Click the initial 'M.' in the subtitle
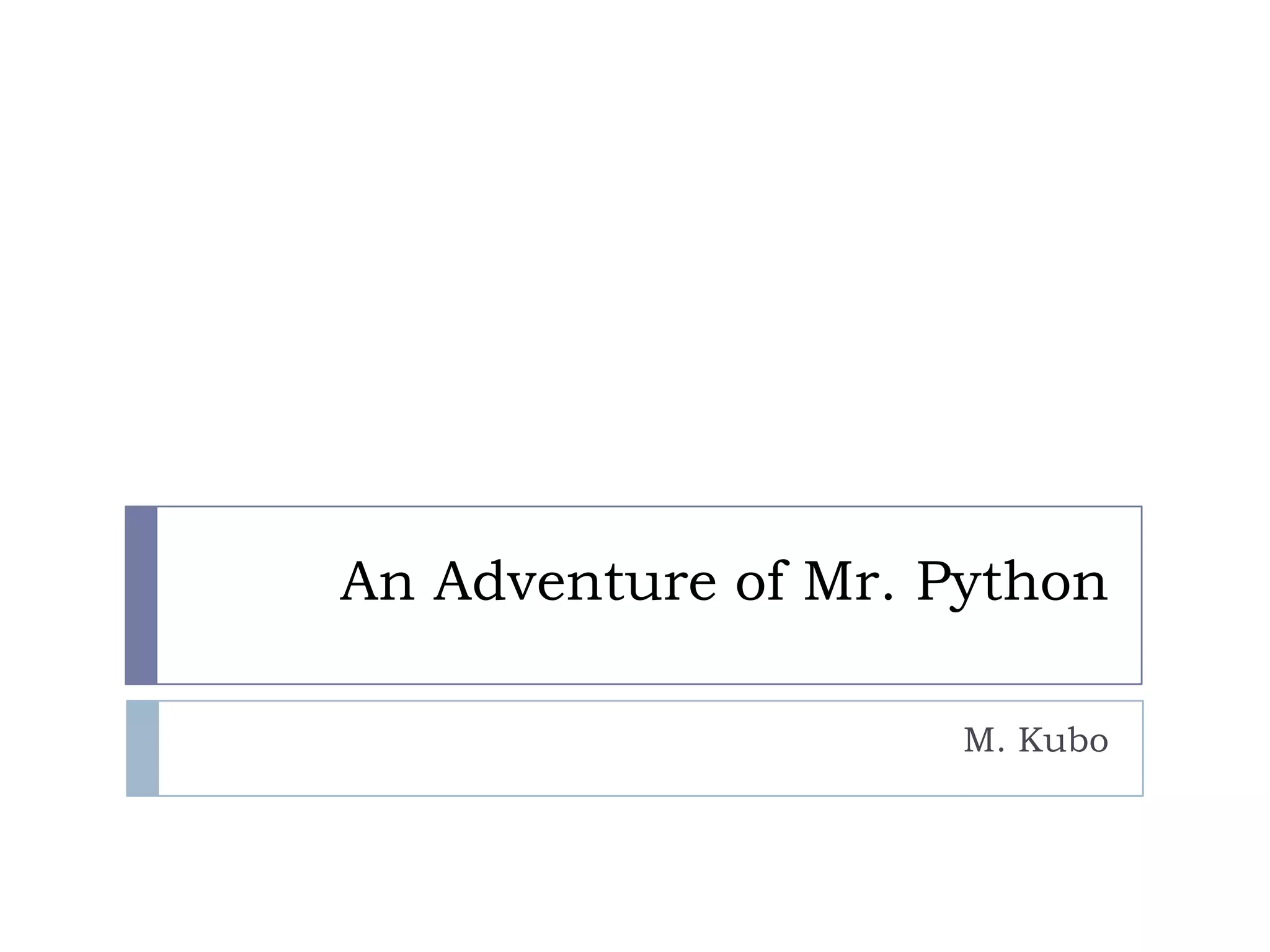 pos(984,741)
